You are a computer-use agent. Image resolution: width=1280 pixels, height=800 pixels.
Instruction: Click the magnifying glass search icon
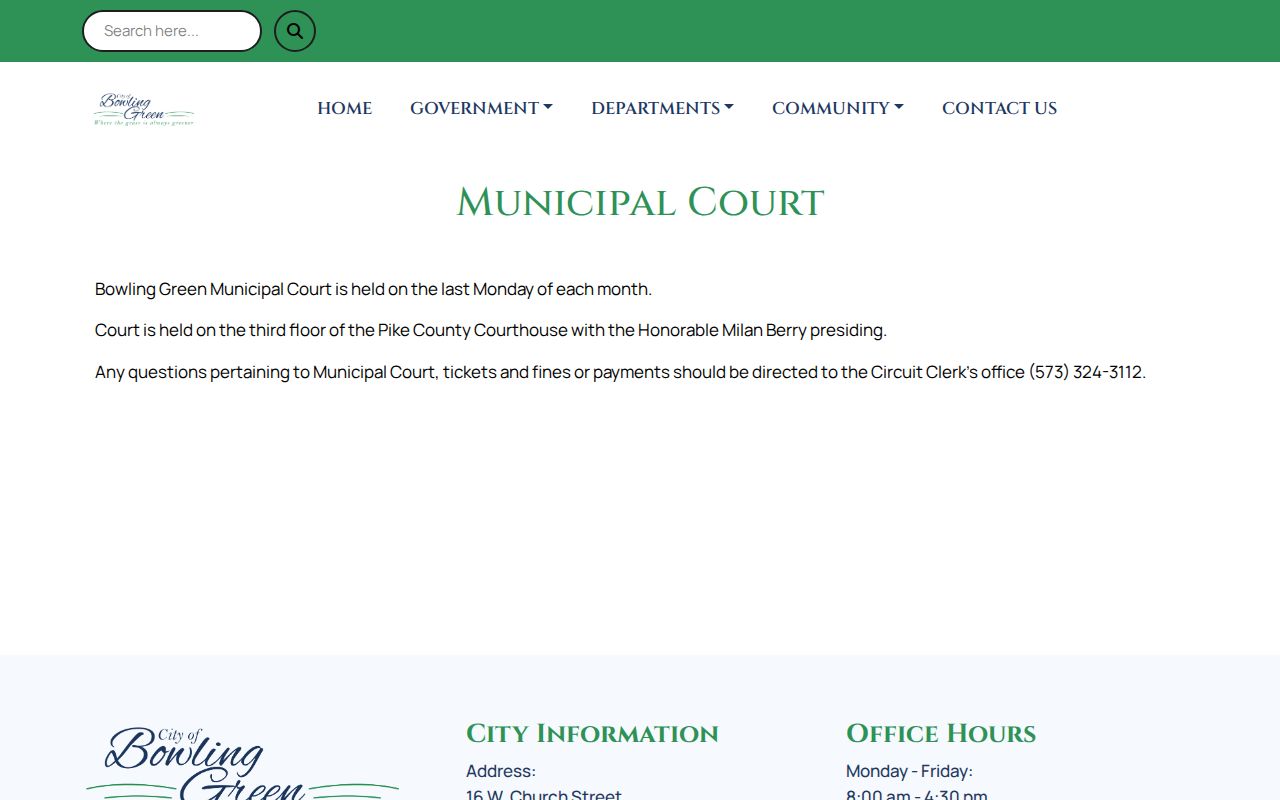pyautogui.click(x=295, y=31)
